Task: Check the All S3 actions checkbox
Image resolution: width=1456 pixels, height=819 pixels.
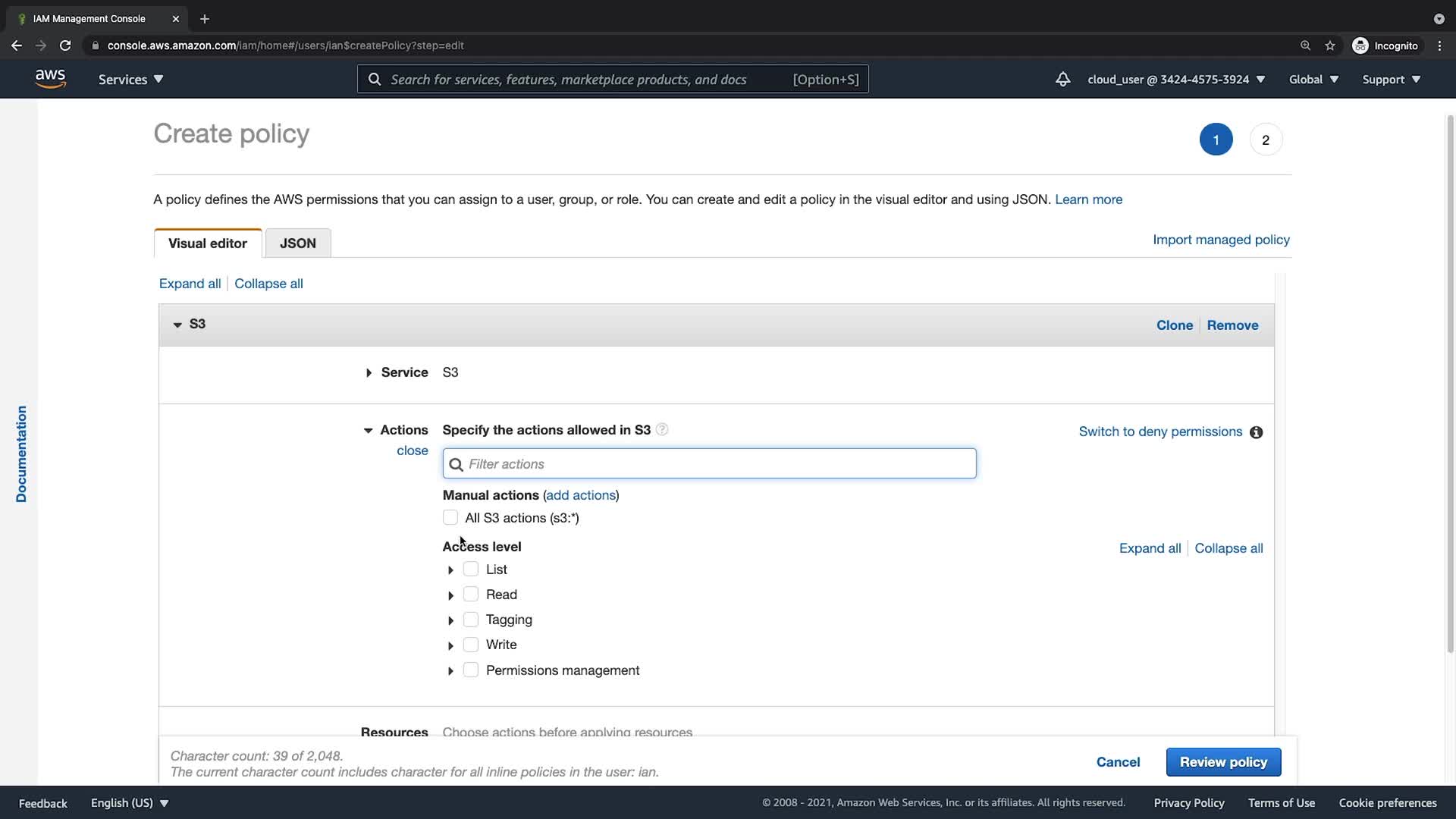Action: click(x=450, y=518)
